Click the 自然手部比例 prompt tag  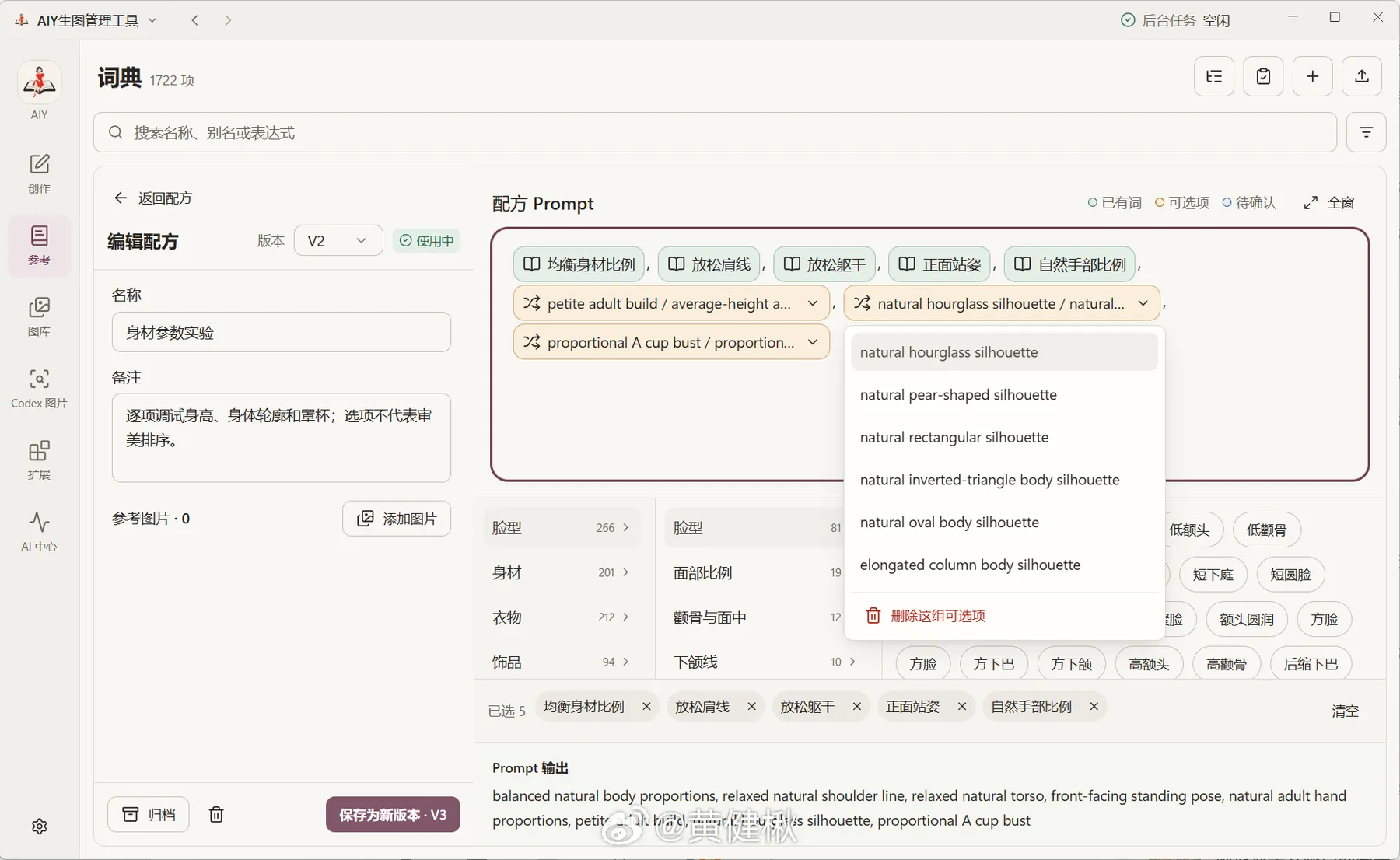[1069, 264]
